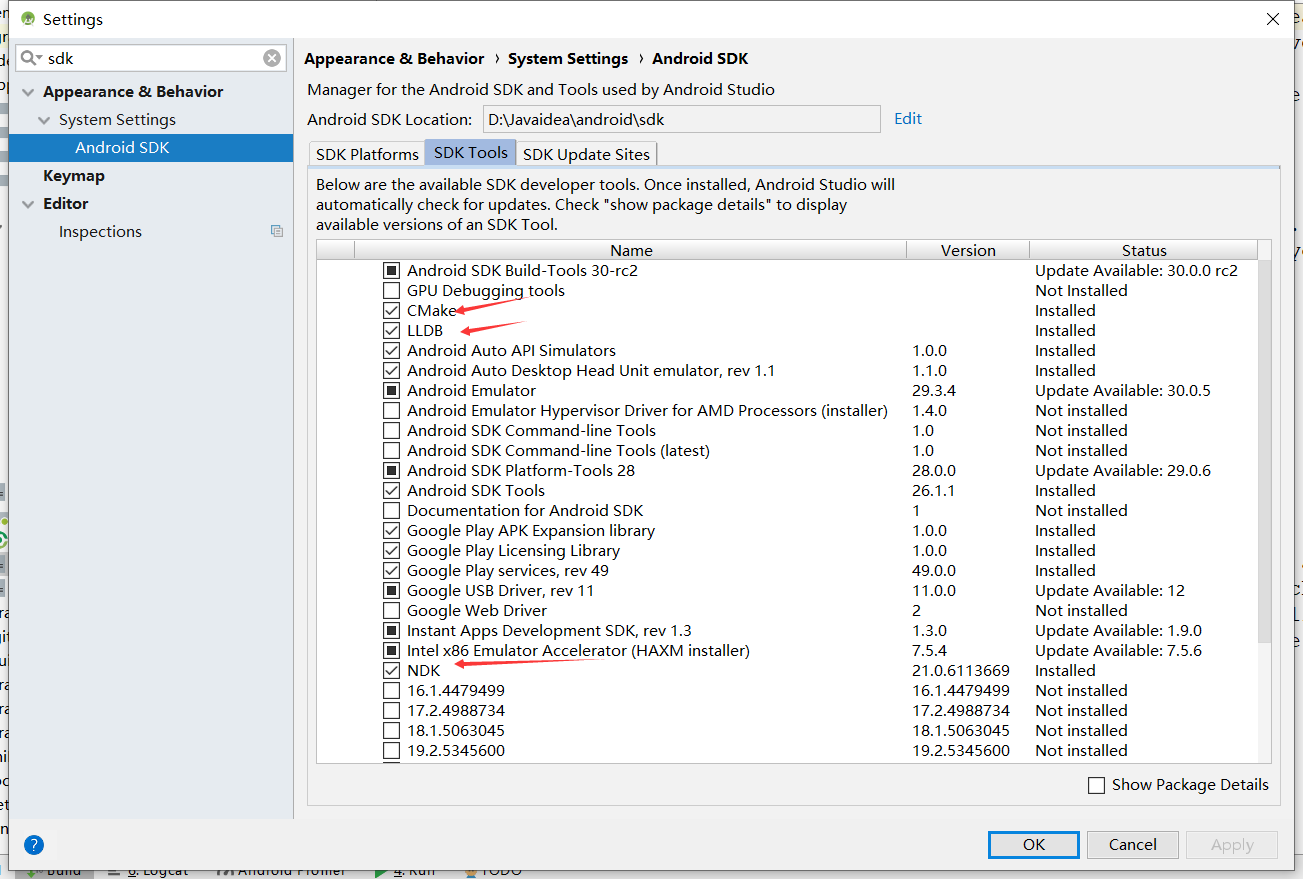The height and width of the screenshot is (879, 1303).
Task: Click version 21.0.6113669 of NDK
Action: click(960, 670)
